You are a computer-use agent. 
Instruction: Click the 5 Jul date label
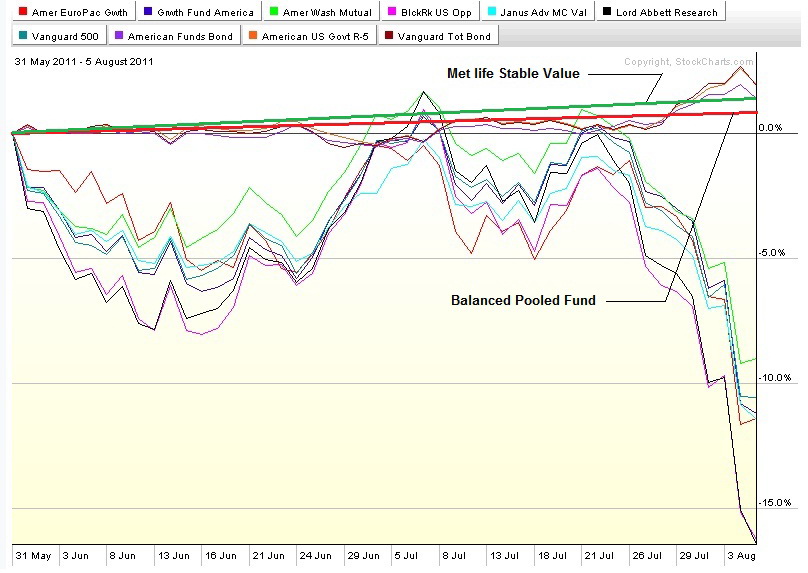(x=406, y=556)
